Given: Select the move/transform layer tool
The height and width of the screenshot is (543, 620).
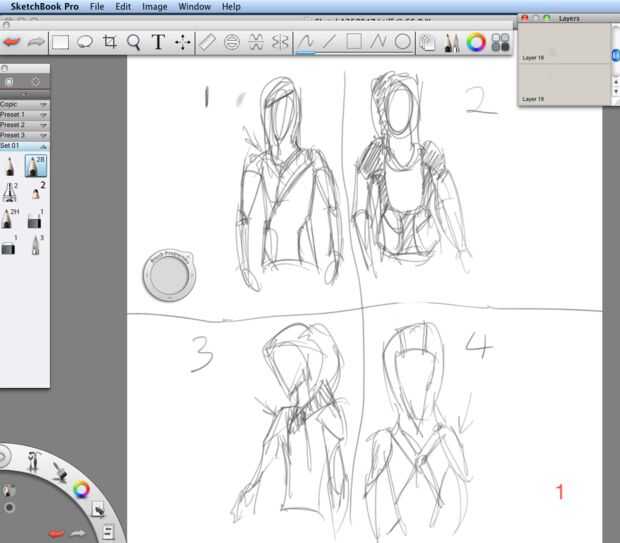Looking at the screenshot, I should (x=183, y=42).
